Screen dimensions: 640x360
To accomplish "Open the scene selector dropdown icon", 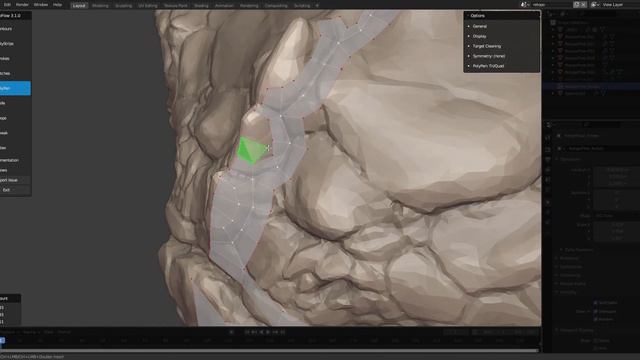I will pyautogui.click(x=524, y=4).
